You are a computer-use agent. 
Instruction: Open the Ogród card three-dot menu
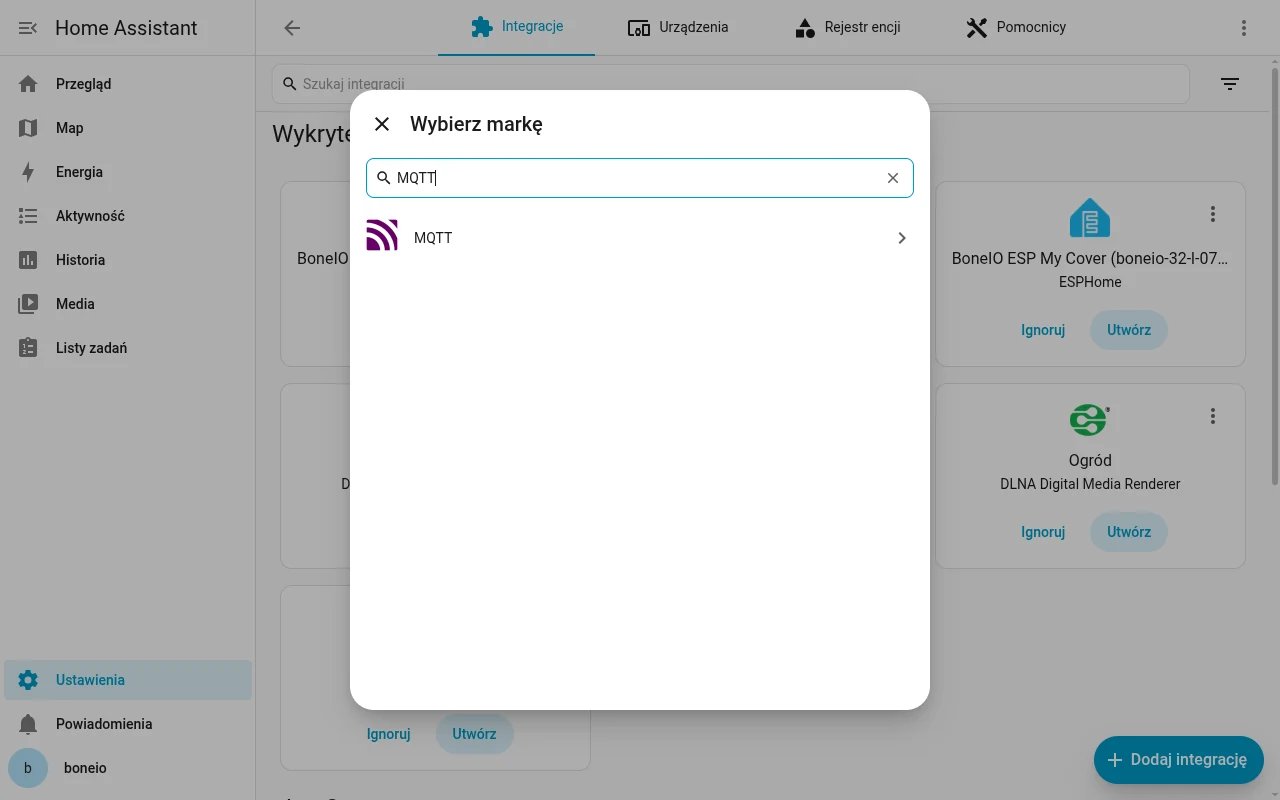pos(1213,416)
